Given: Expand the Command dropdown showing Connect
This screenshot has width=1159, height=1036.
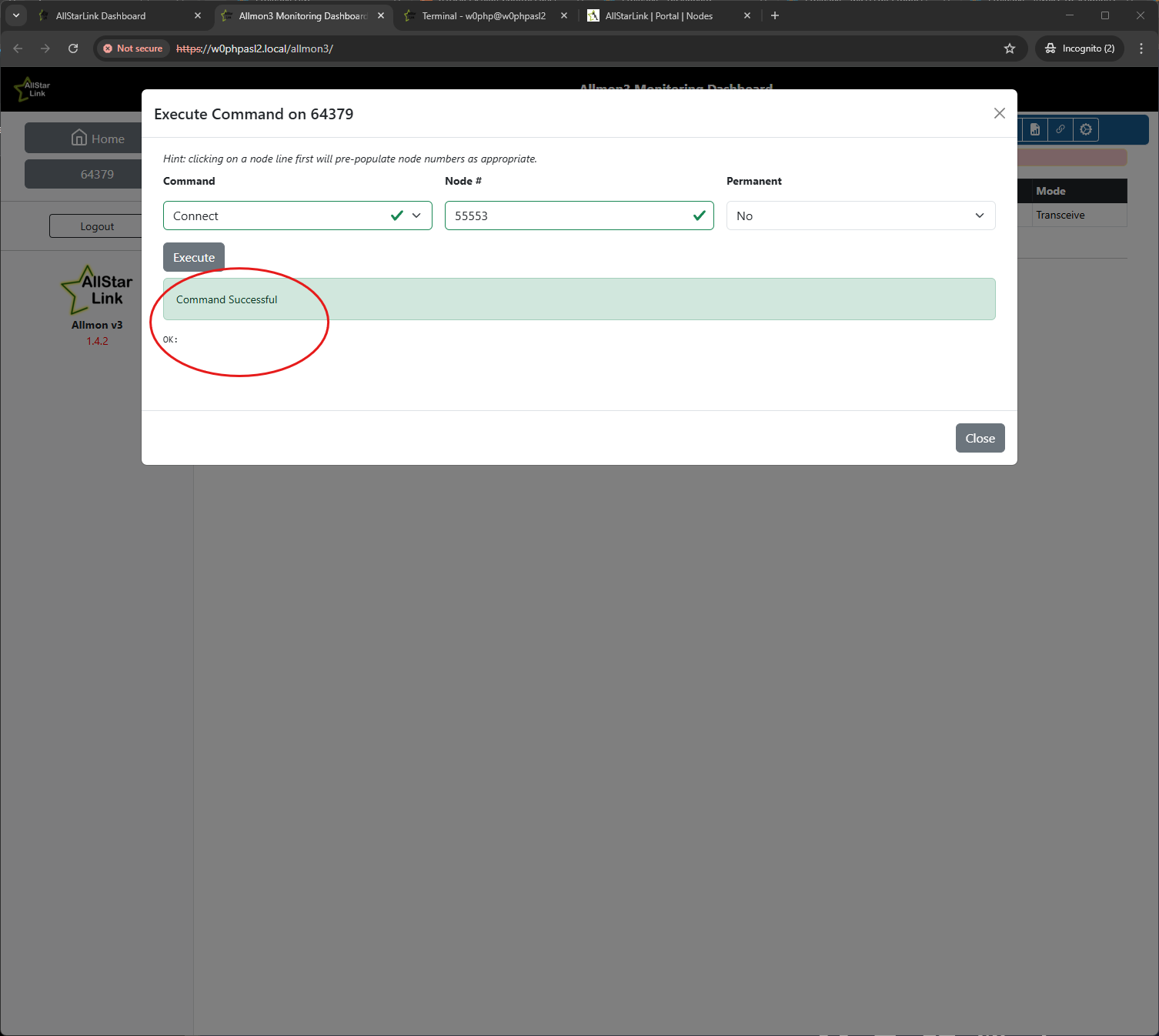Looking at the screenshot, I should [297, 216].
